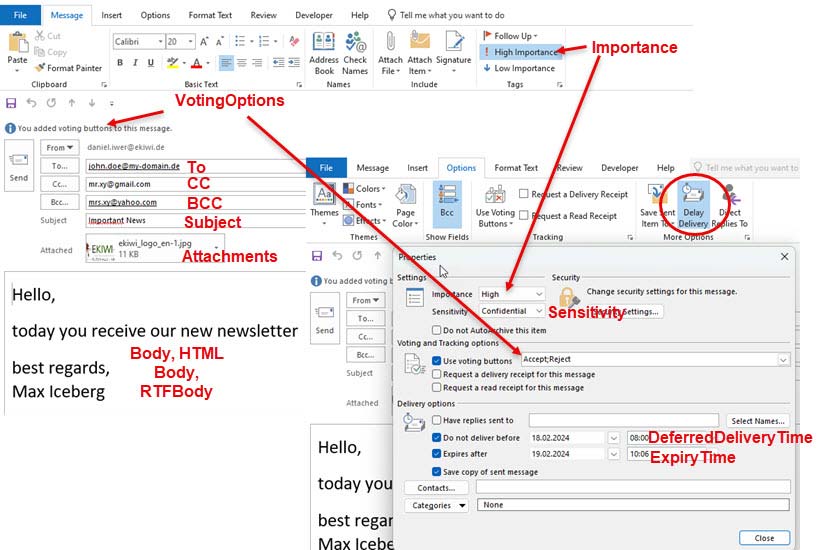This screenshot has width=824, height=550.
Task: Center align text in Basic Text group
Action: pos(242,63)
